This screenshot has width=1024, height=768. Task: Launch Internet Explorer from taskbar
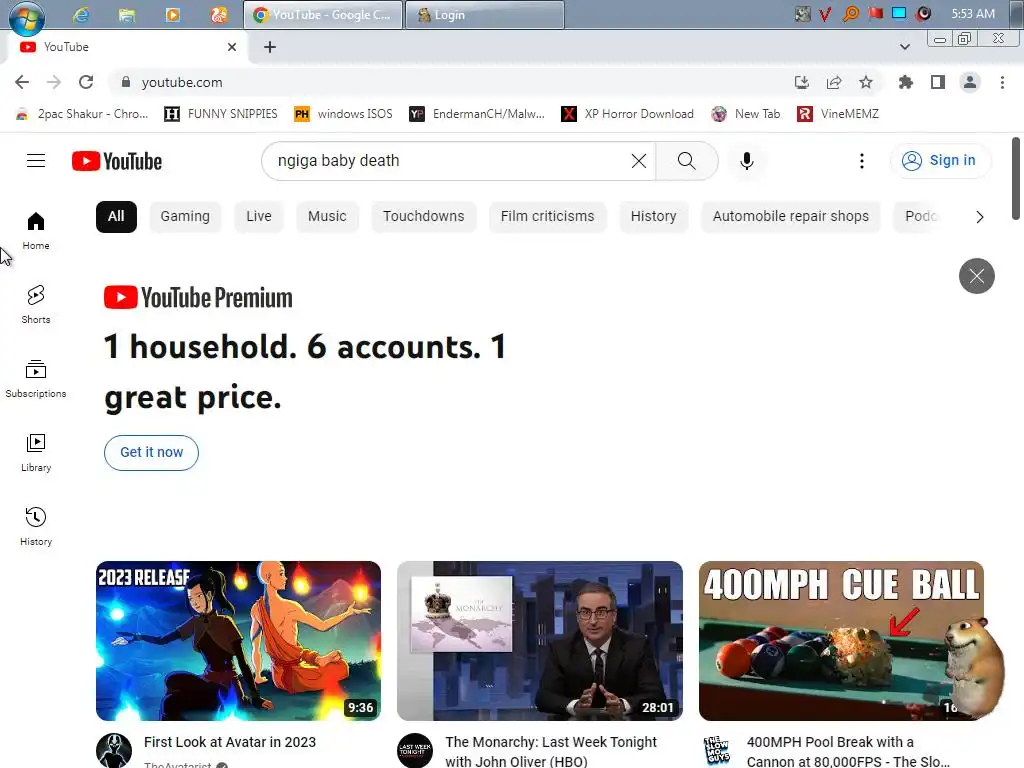coord(81,14)
